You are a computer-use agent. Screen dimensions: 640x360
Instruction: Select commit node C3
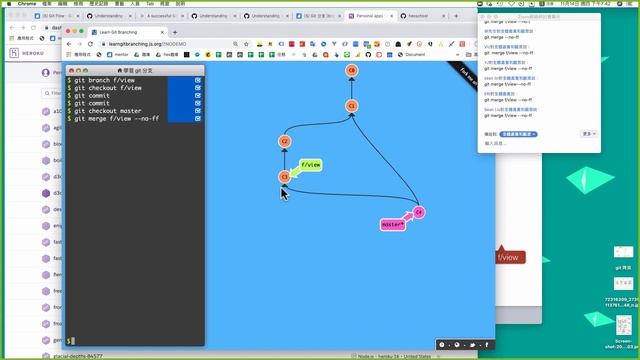[x=284, y=177]
